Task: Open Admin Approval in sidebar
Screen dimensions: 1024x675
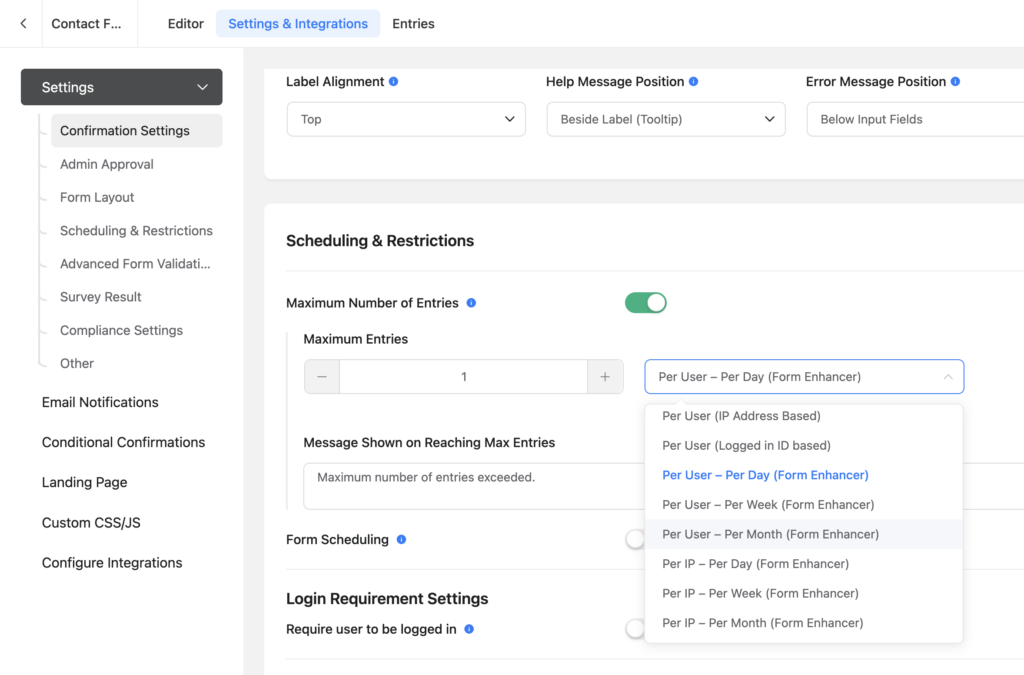Action: [x=106, y=165]
